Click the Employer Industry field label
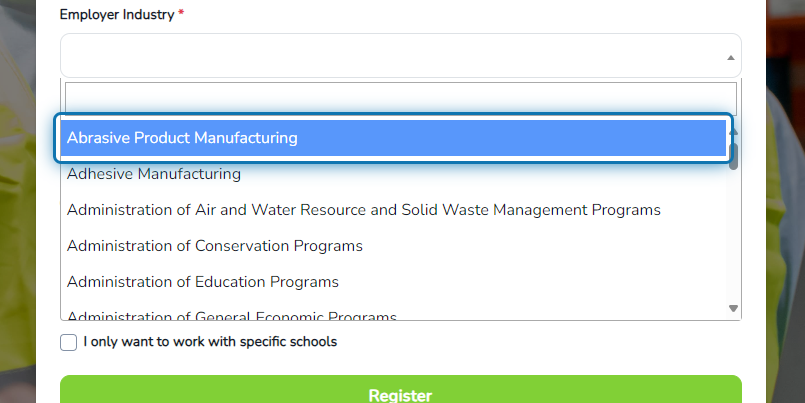The height and width of the screenshot is (403, 805). 117,15
